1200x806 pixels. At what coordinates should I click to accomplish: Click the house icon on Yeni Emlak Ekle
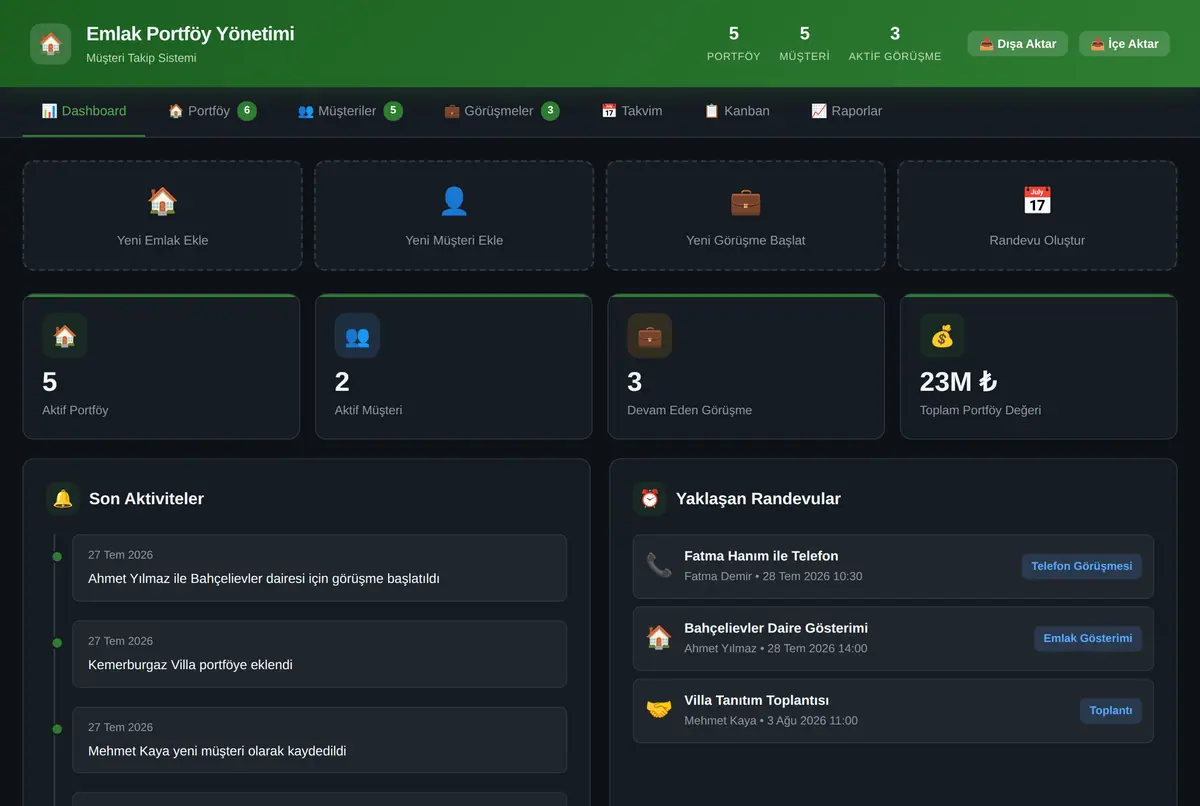pos(162,201)
